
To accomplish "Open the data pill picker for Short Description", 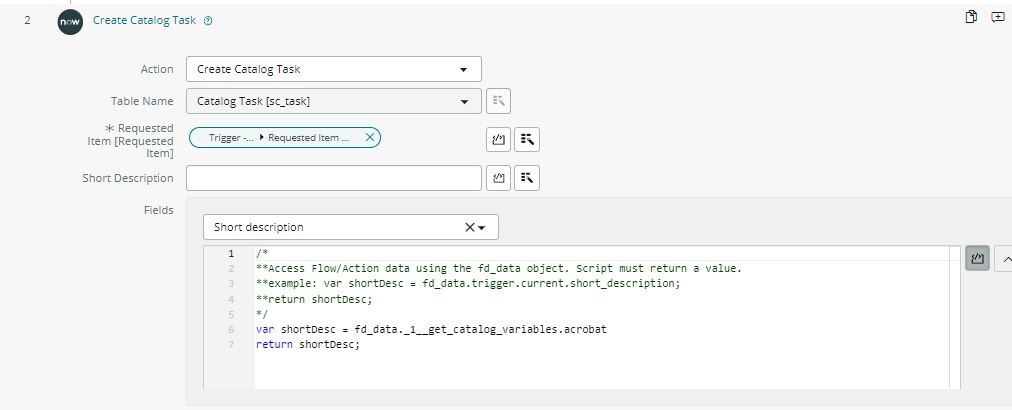I will click(527, 178).
